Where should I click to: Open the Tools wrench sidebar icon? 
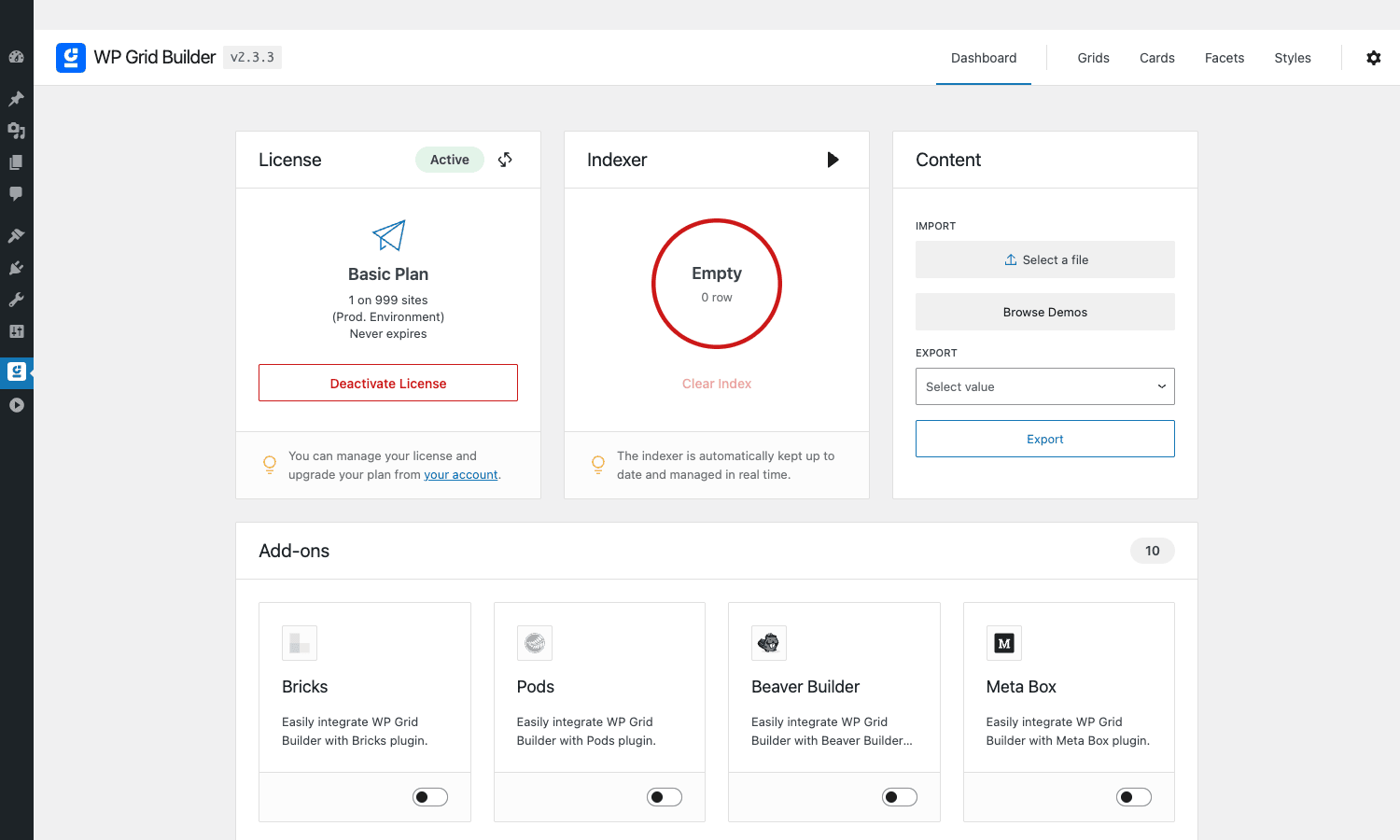click(x=16, y=300)
